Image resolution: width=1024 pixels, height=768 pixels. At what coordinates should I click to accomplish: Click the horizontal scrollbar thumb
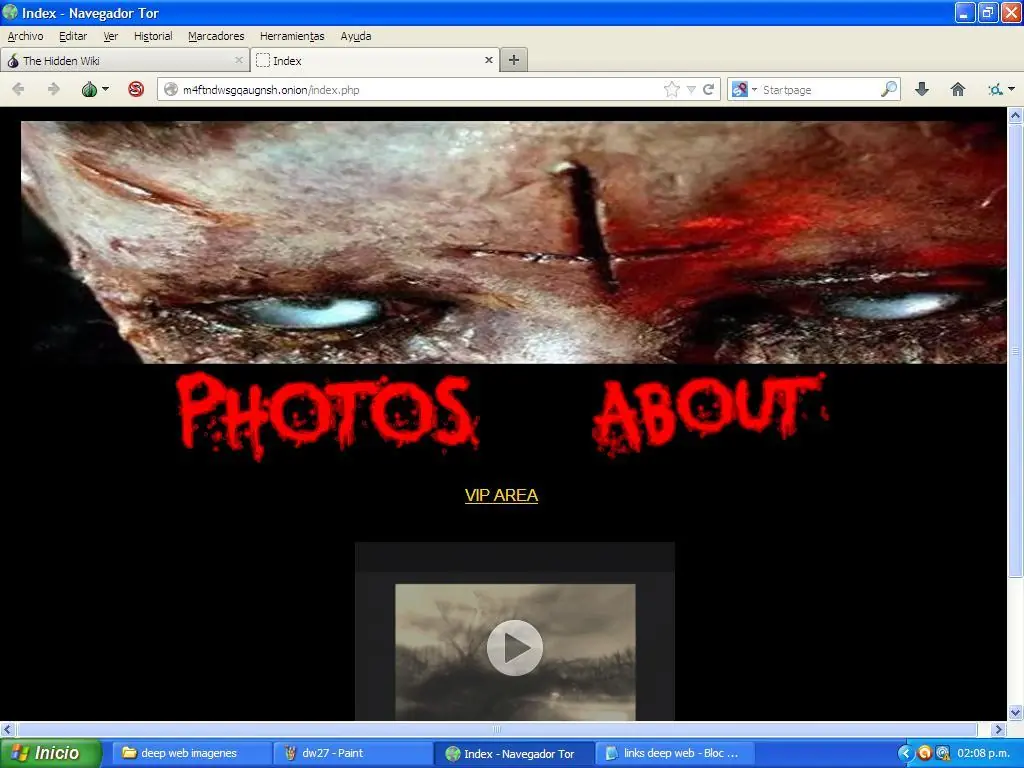(x=496, y=729)
